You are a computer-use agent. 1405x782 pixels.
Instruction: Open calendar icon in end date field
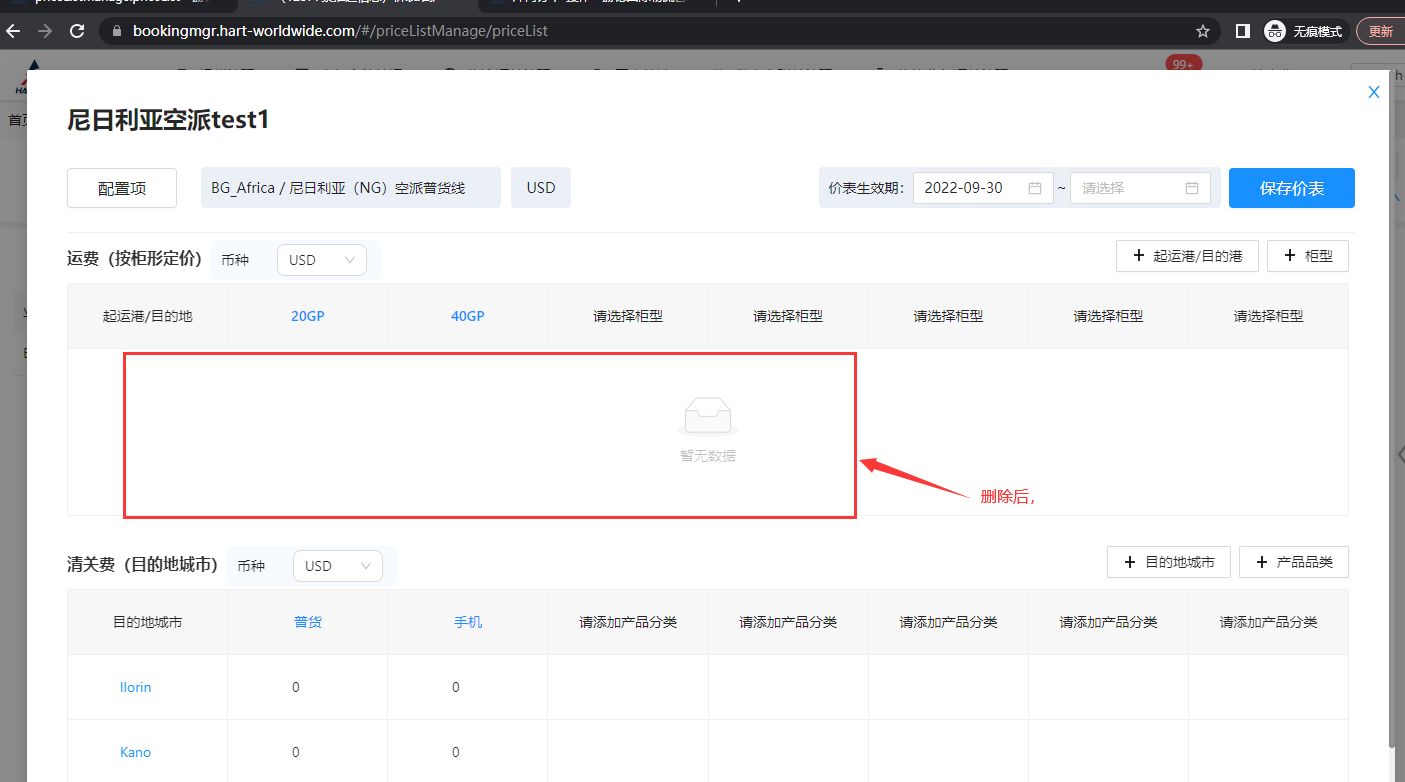pos(1191,188)
